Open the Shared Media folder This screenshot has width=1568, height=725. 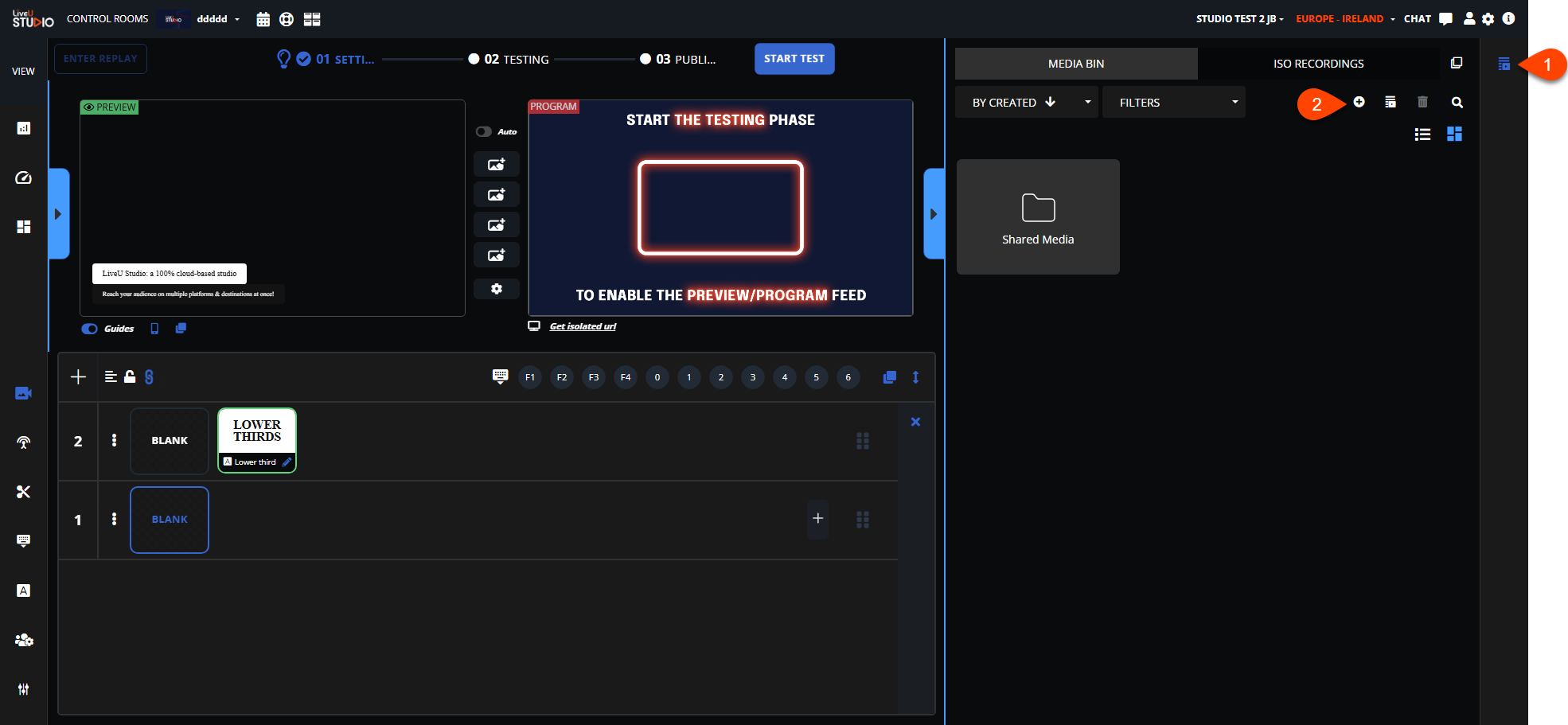tap(1038, 217)
